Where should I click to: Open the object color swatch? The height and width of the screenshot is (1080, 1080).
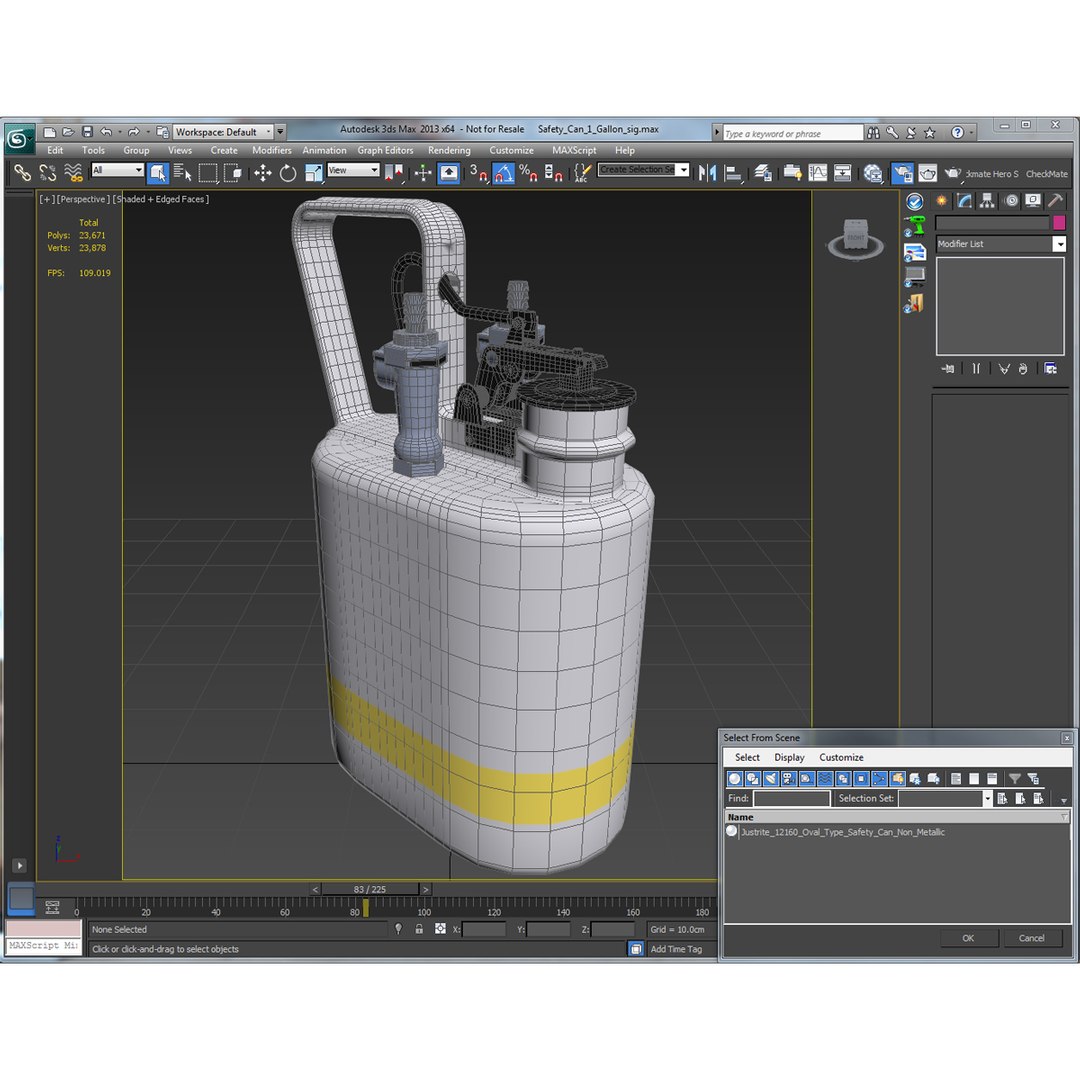point(1059,222)
